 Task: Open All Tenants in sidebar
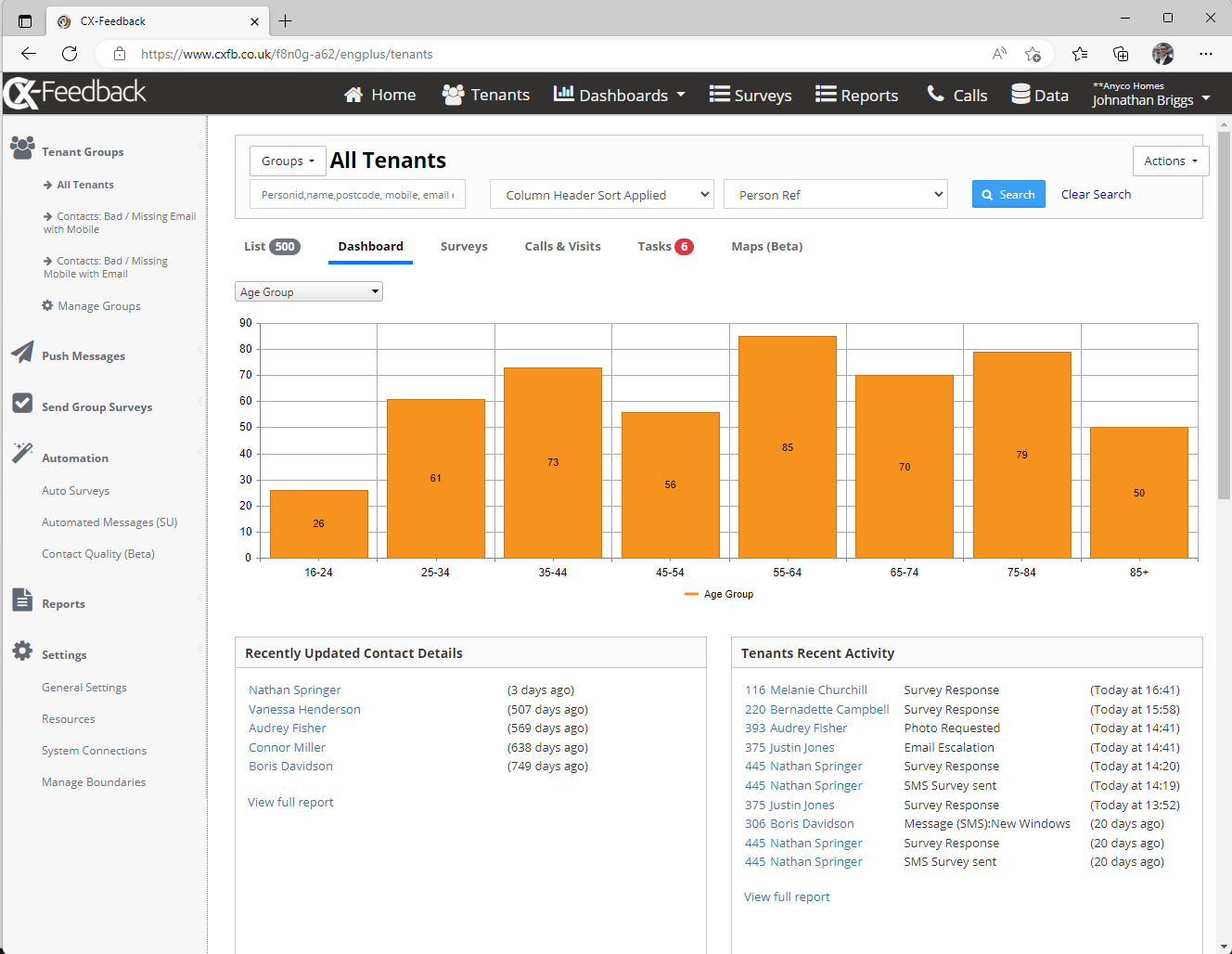[85, 185]
